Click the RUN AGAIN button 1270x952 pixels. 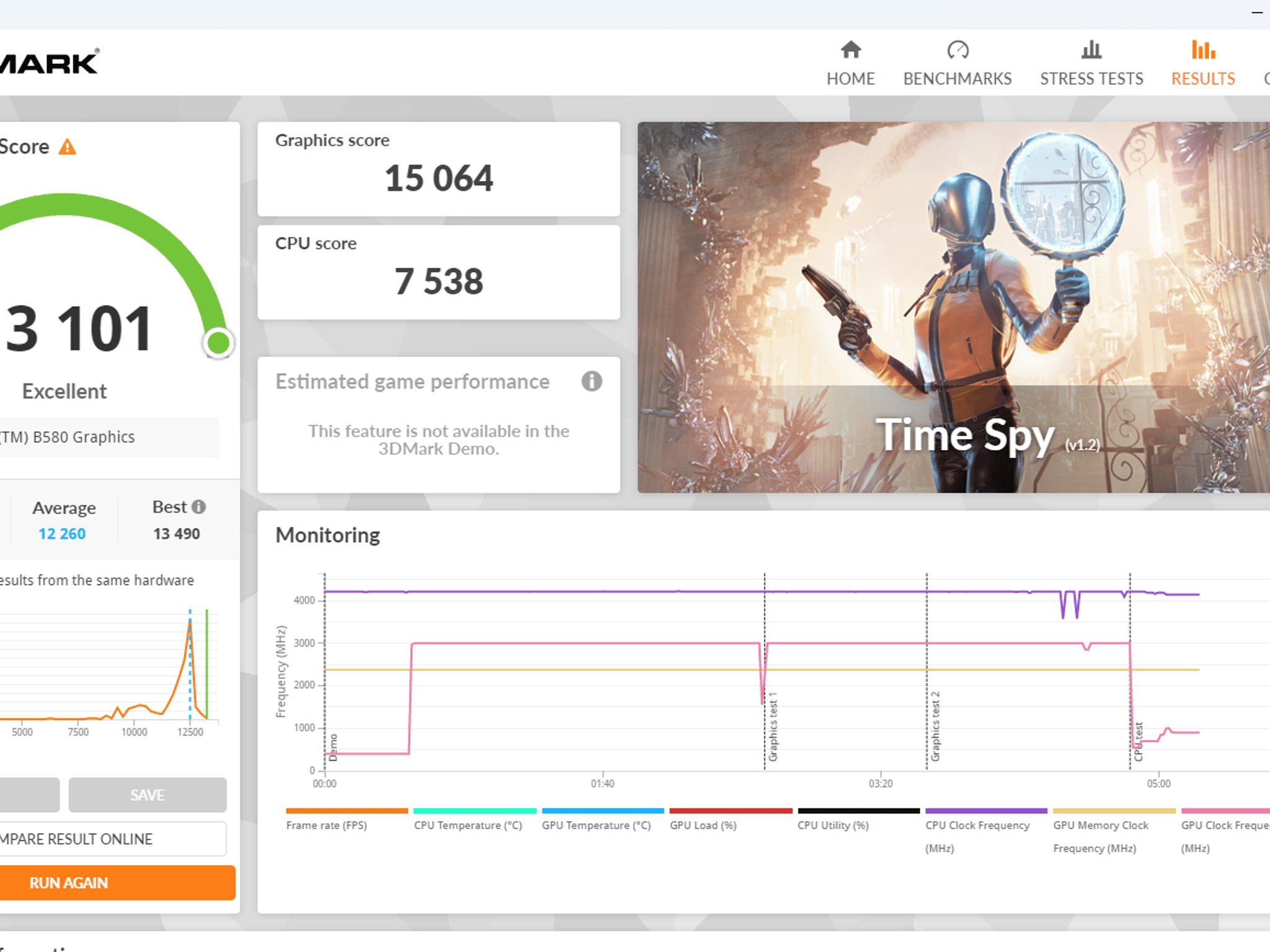(x=117, y=883)
